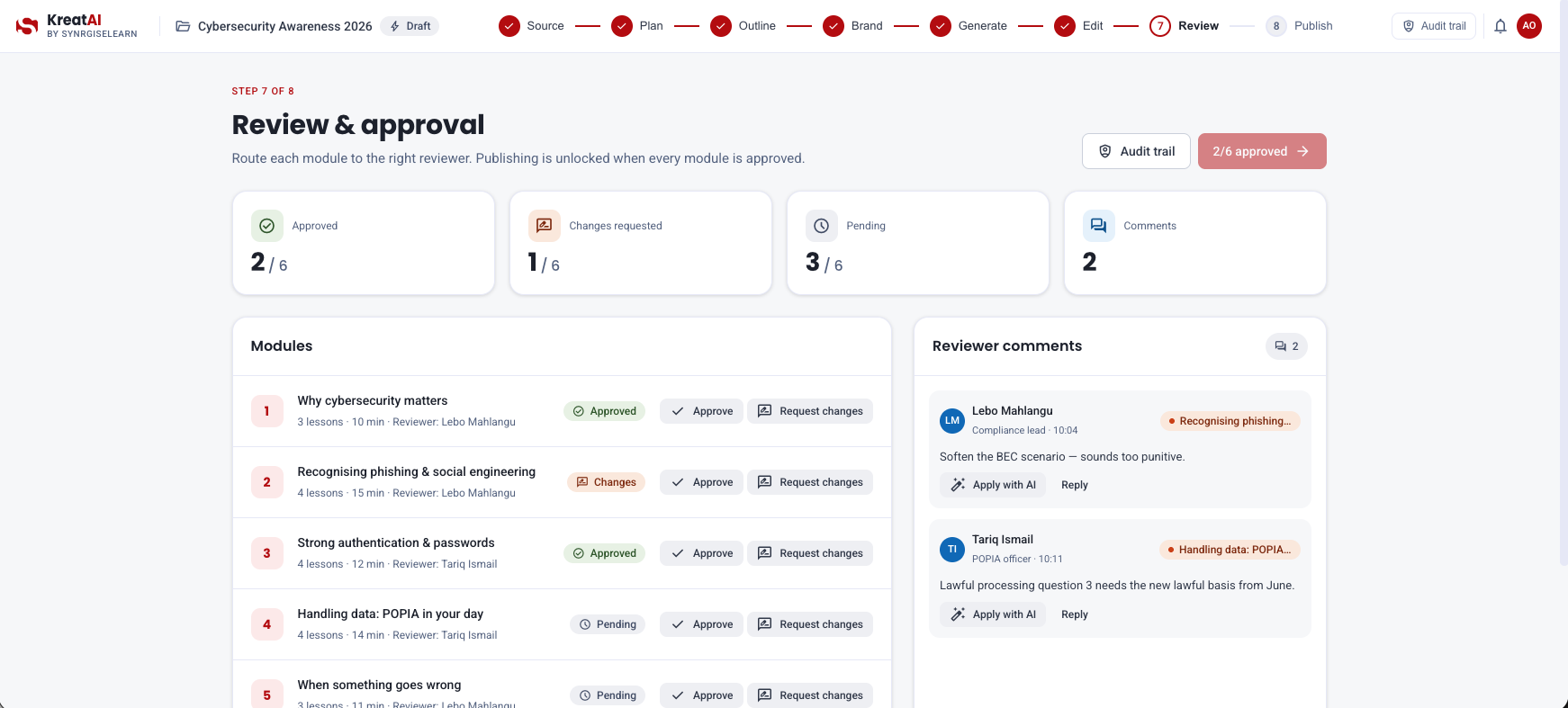Click Lebo Mahlangu's LM avatar
Viewport: 1568px width, 708px height.
pyautogui.click(x=952, y=420)
